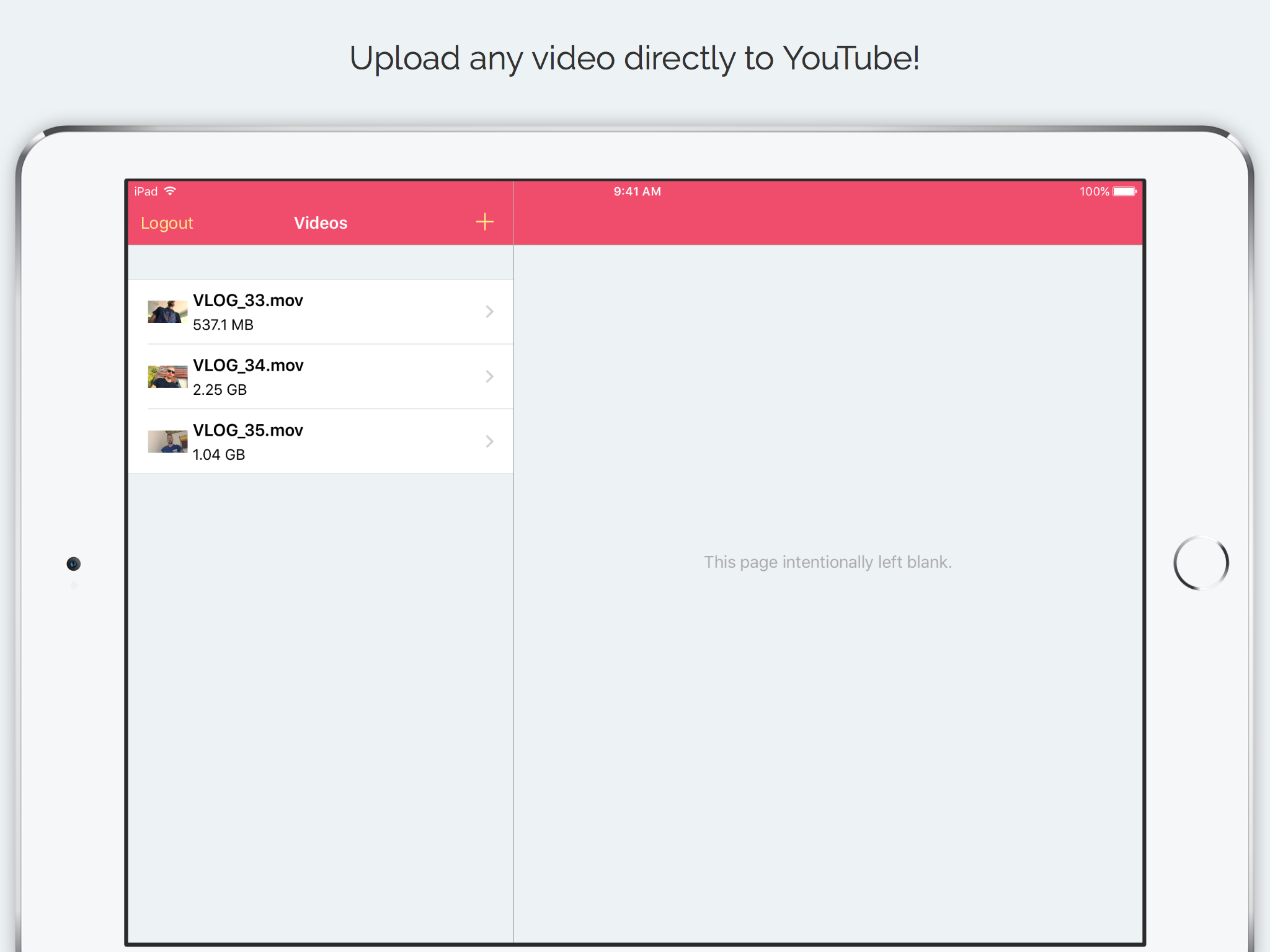This screenshot has width=1270, height=952.
Task: Tap the iPad carrier label
Action: tap(146, 192)
